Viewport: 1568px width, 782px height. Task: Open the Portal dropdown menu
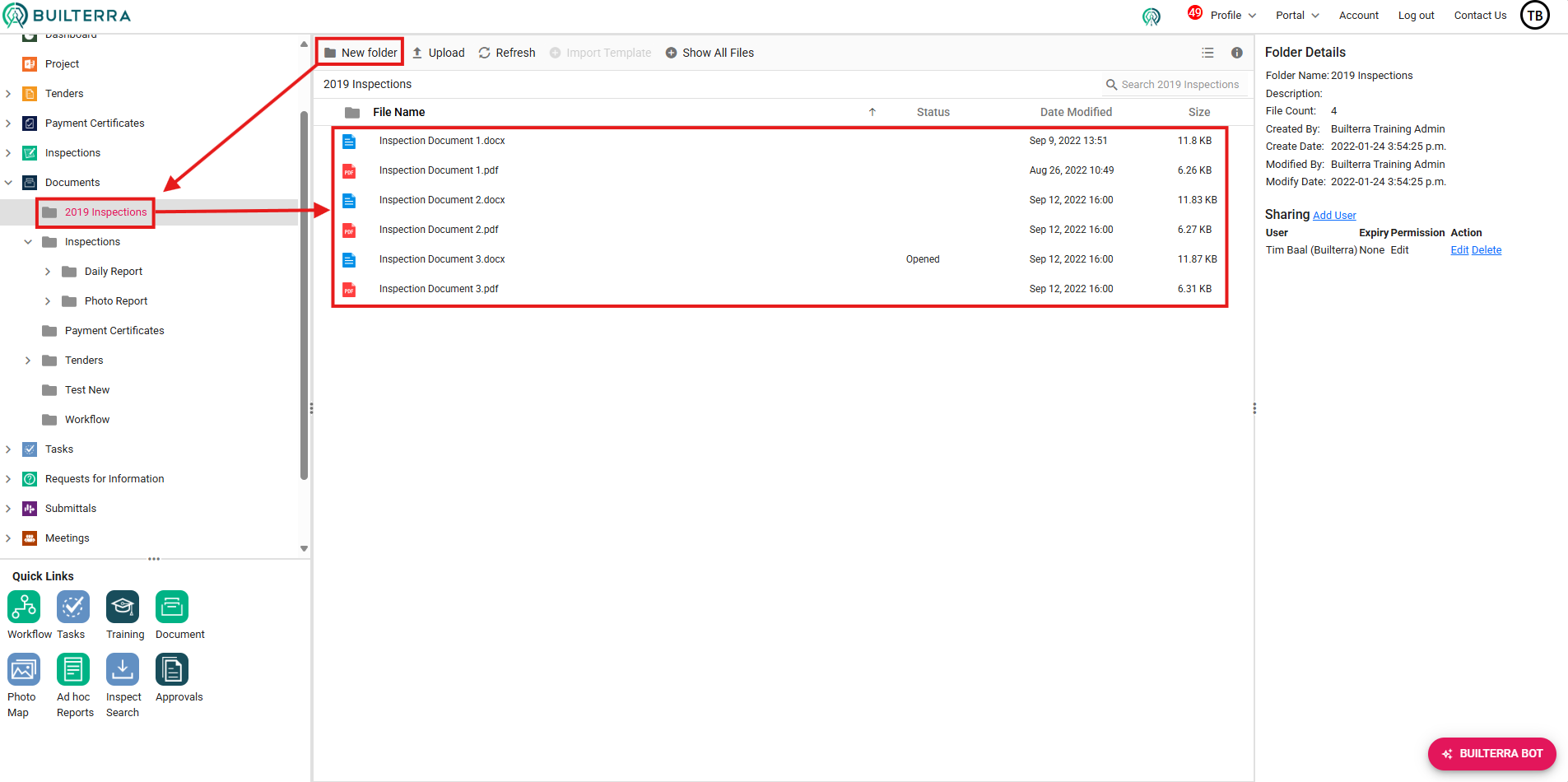point(1297,16)
